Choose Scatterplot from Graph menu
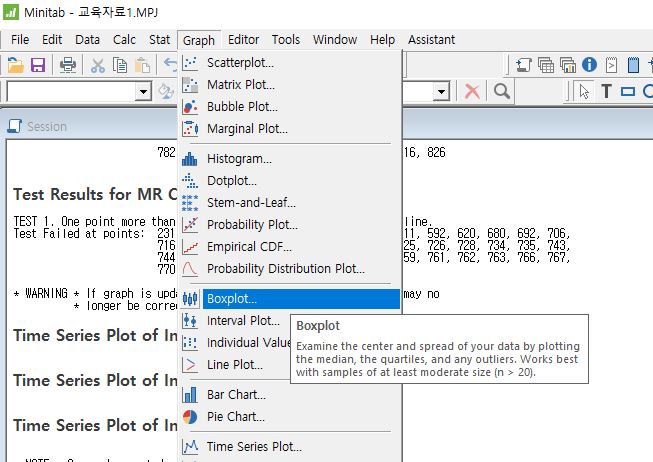This screenshot has width=653, height=462. coord(290,62)
